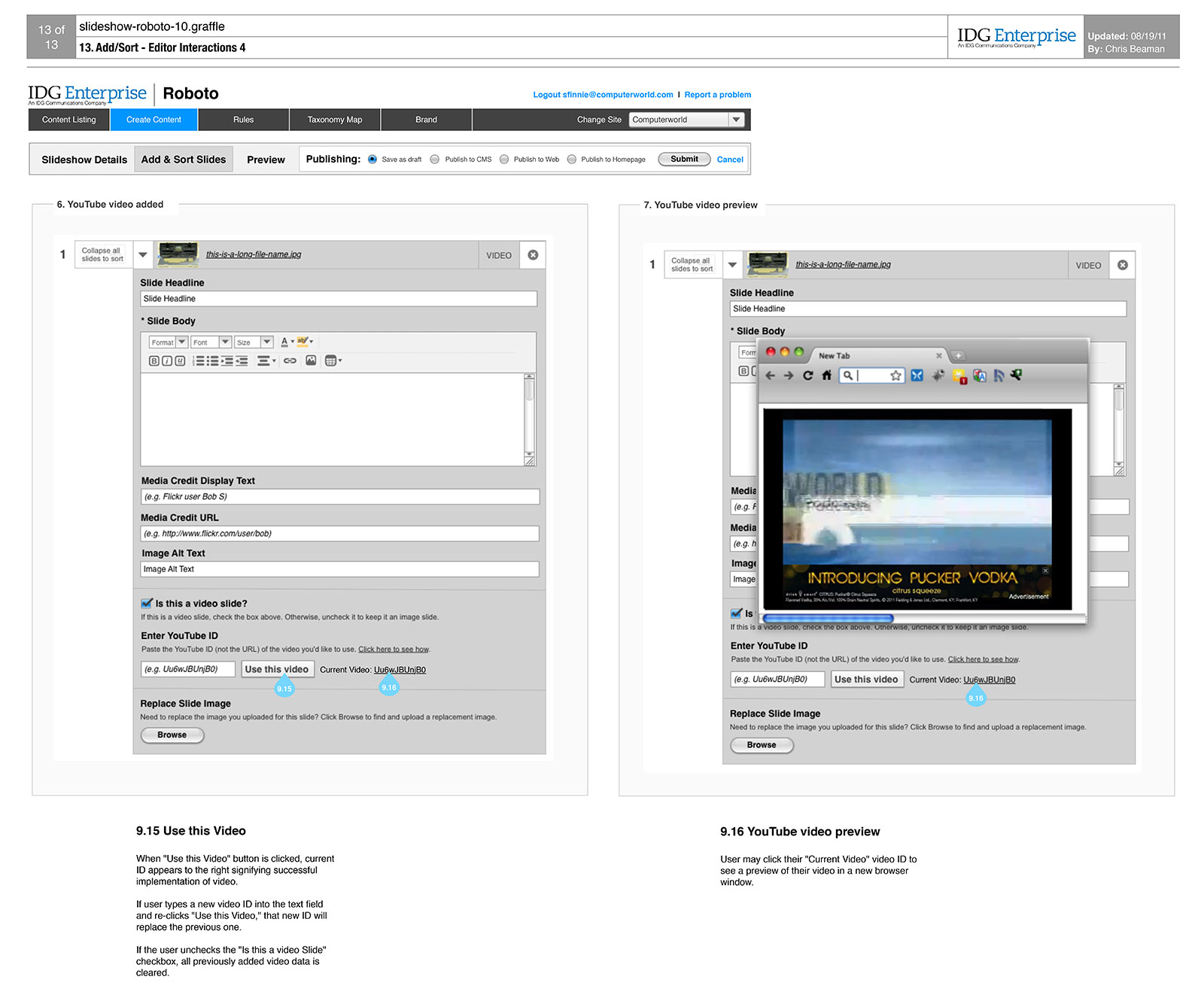Remove slide 1 in YouTube video preview panel

tap(1123, 265)
